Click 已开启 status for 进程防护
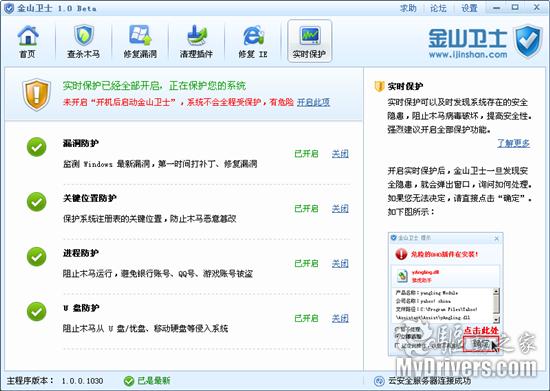 306,263
